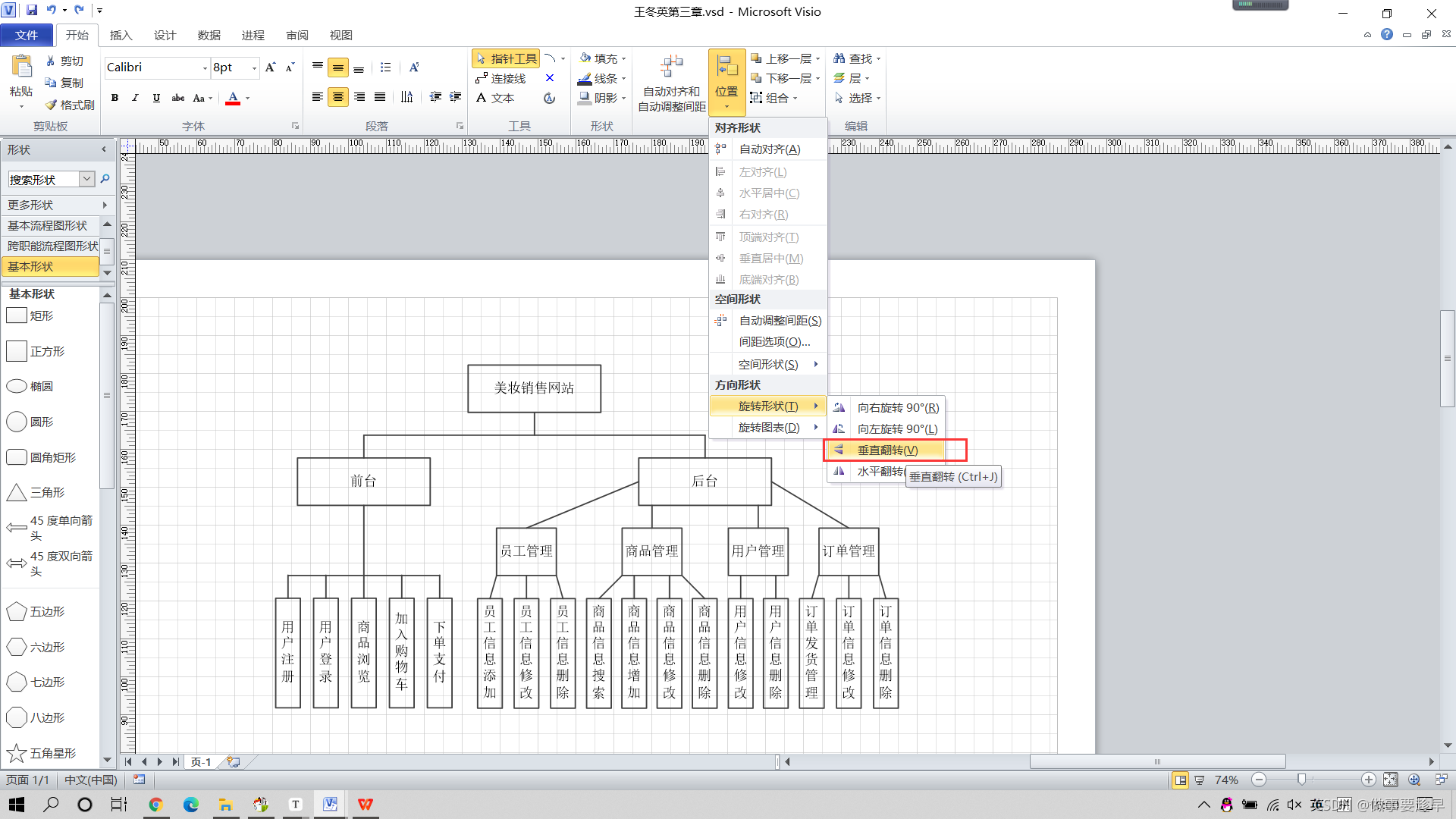Open the 插入 ribbon tab

click(121, 35)
